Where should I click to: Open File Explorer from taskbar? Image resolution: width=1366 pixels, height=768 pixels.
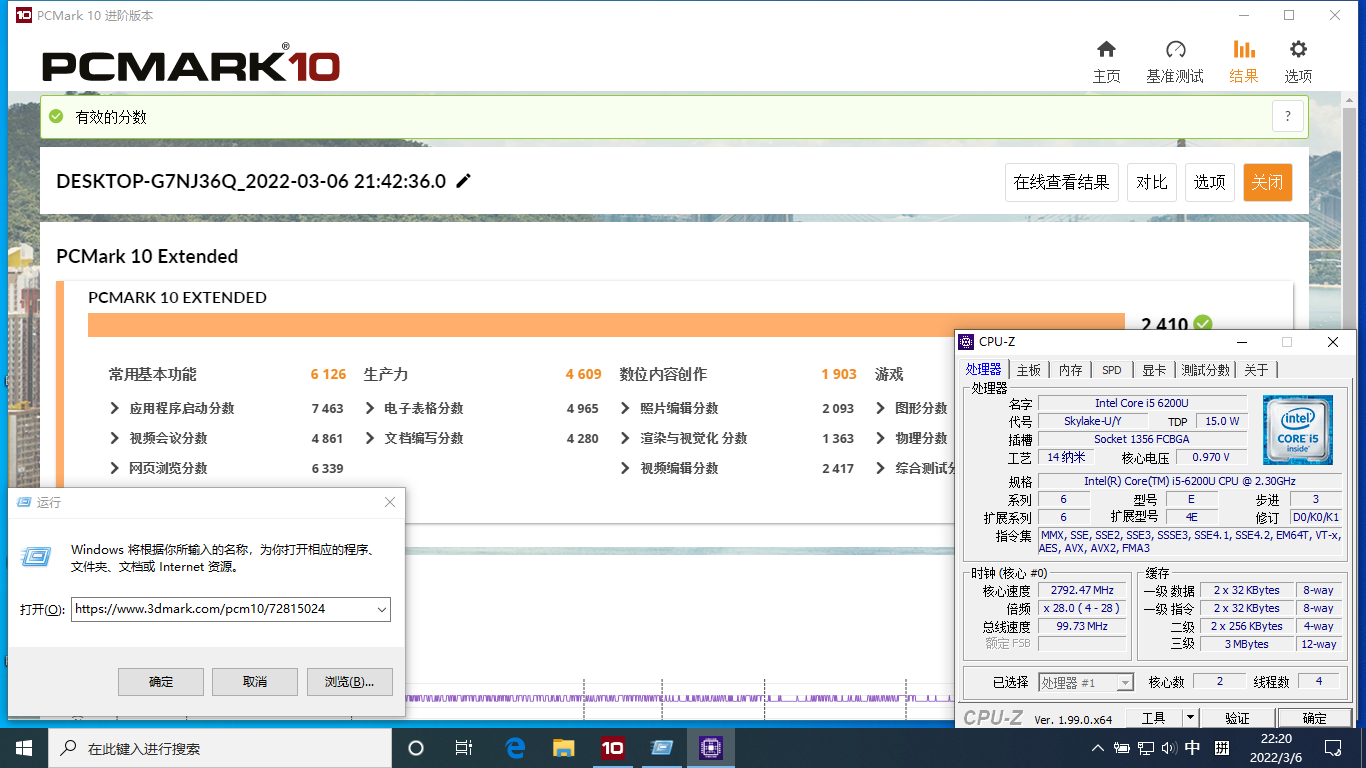point(564,748)
